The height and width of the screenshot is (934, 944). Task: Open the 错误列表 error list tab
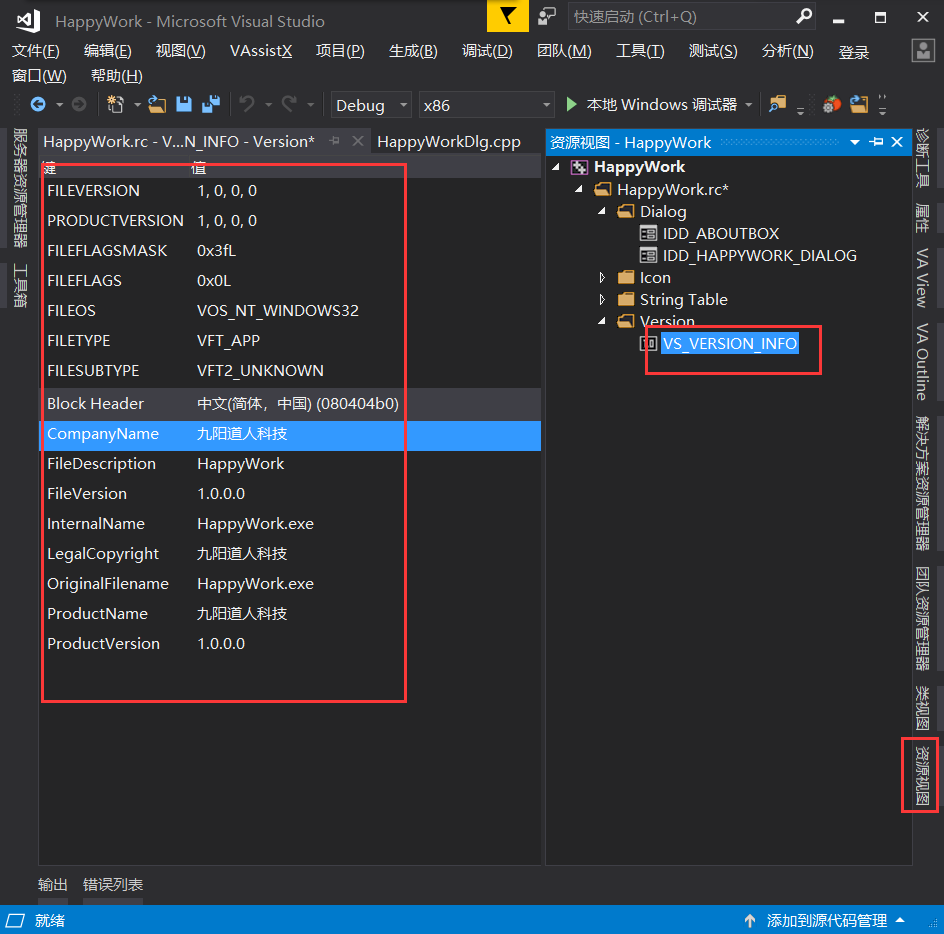[x=113, y=884]
